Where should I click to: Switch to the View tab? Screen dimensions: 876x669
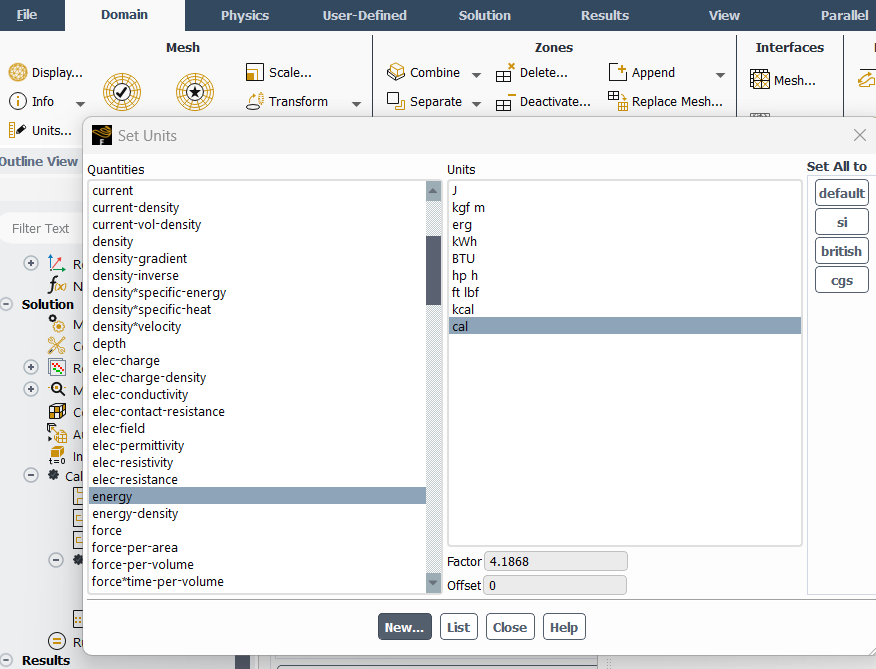724,15
